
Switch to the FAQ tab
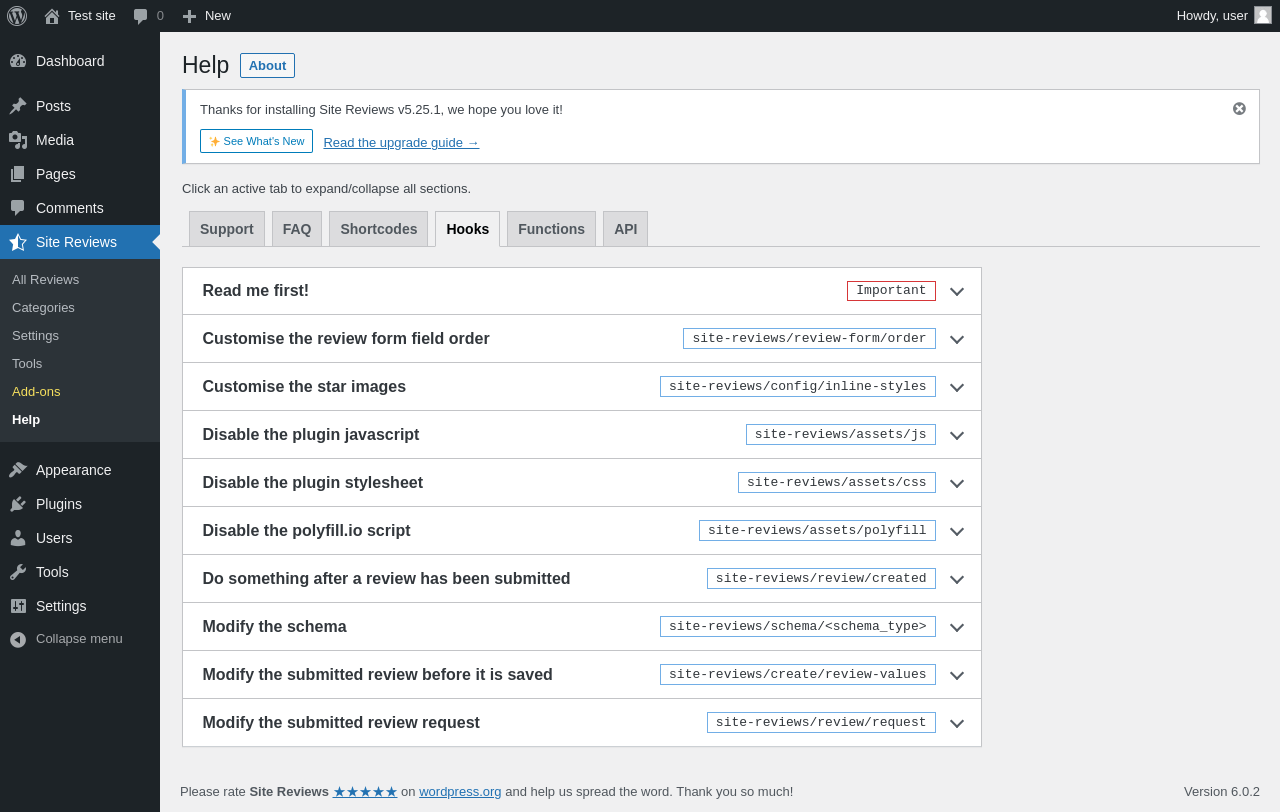point(297,229)
